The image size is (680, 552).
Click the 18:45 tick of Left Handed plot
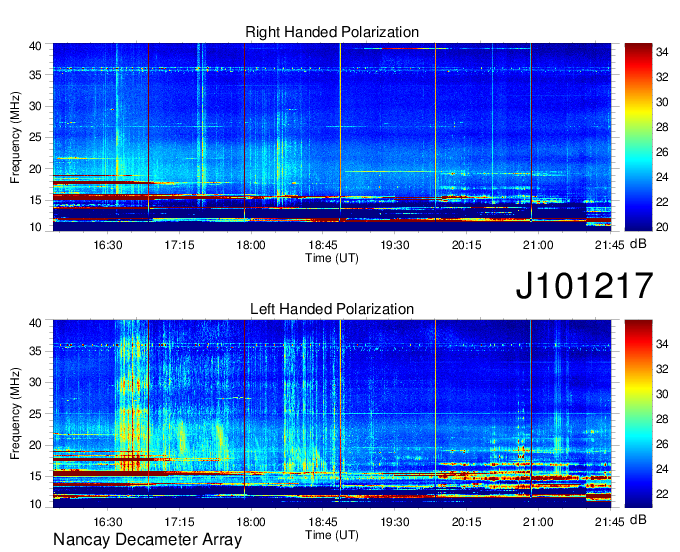click(x=323, y=522)
